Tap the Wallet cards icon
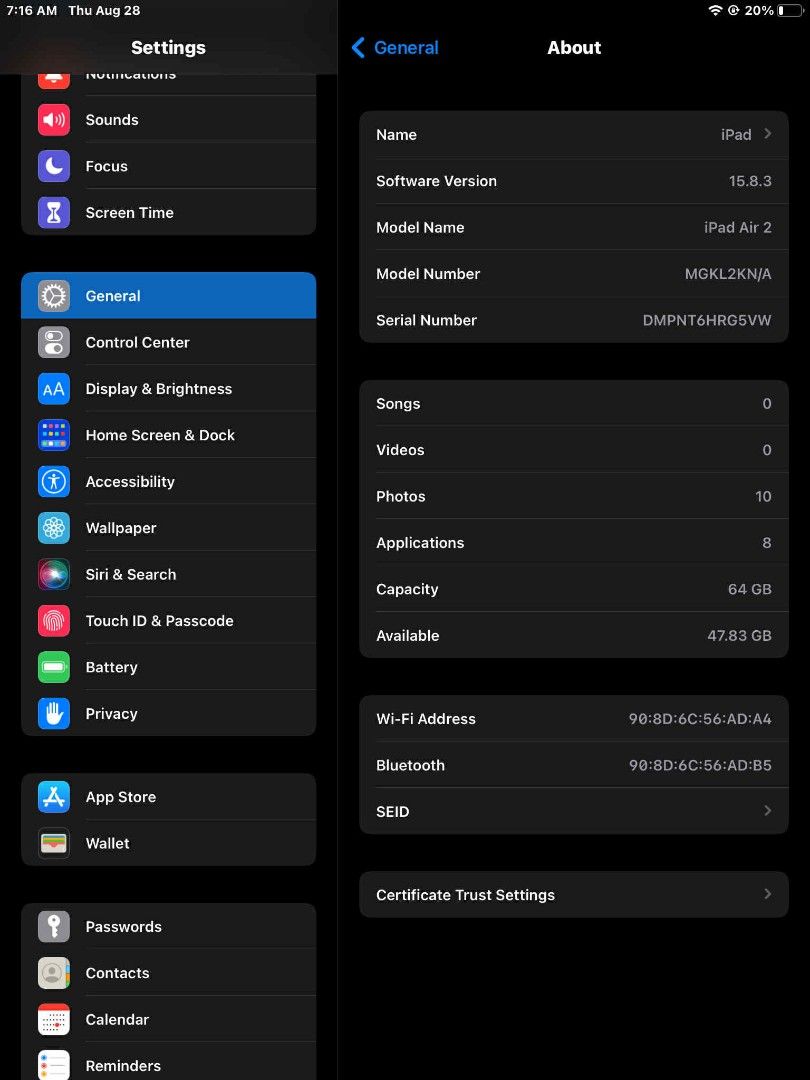This screenshot has width=810, height=1080. pos(54,843)
